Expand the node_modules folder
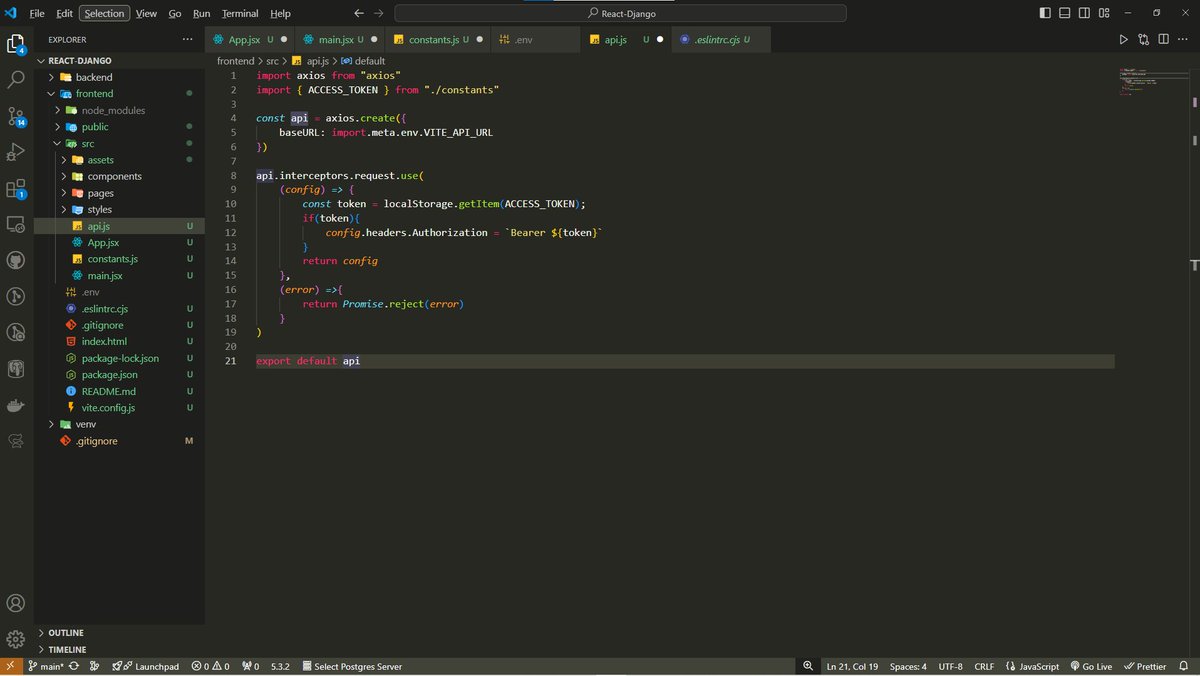The image size is (1200, 676). [119, 110]
